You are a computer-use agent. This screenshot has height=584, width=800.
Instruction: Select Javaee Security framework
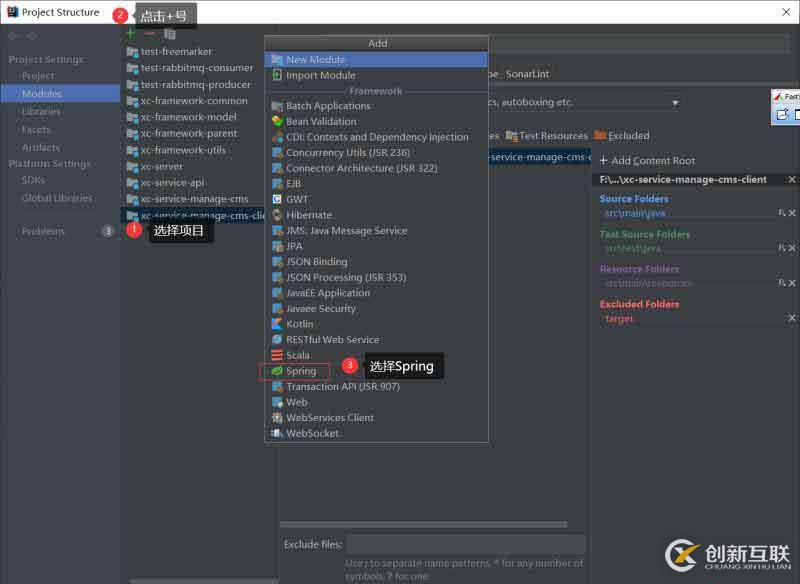pyautogui.click(x=376, y=309)
